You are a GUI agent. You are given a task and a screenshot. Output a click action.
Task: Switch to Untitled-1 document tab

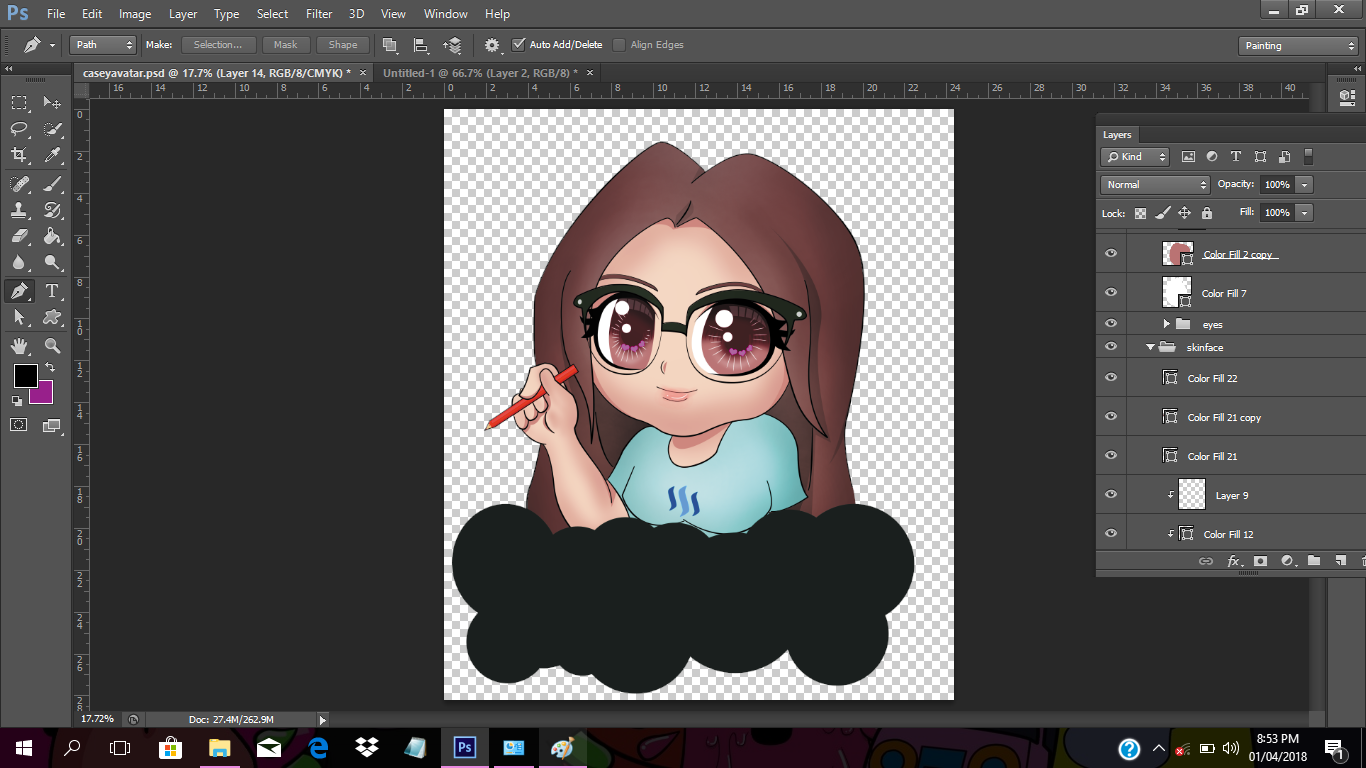pos(480,73)
